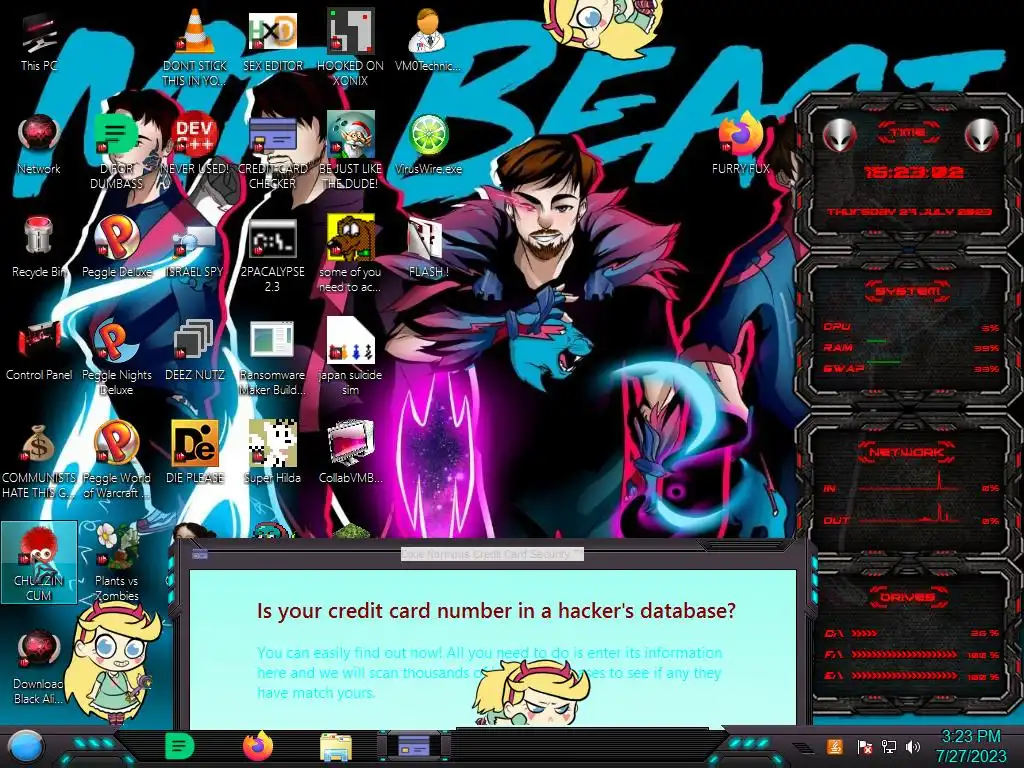The height and width of the screenshot is (768, 1024).
Task: Launch Peggle Deluxe from the desktop
Action: pyautogui.click(x=116, y=247)
